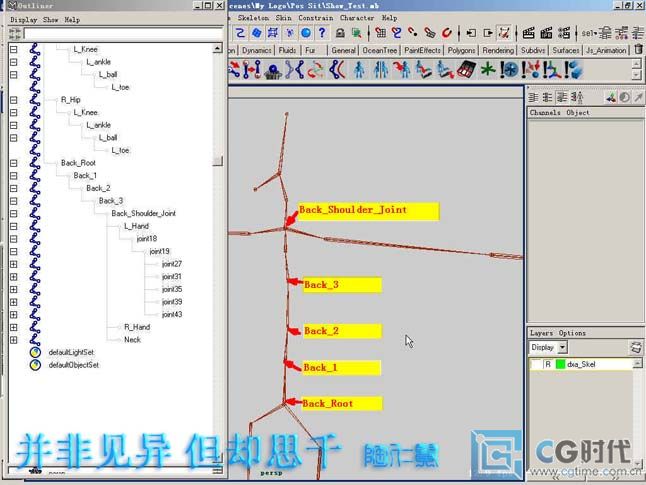Open the sel field dropdown arrow
The image size is (646, 485).
point(595,33)
